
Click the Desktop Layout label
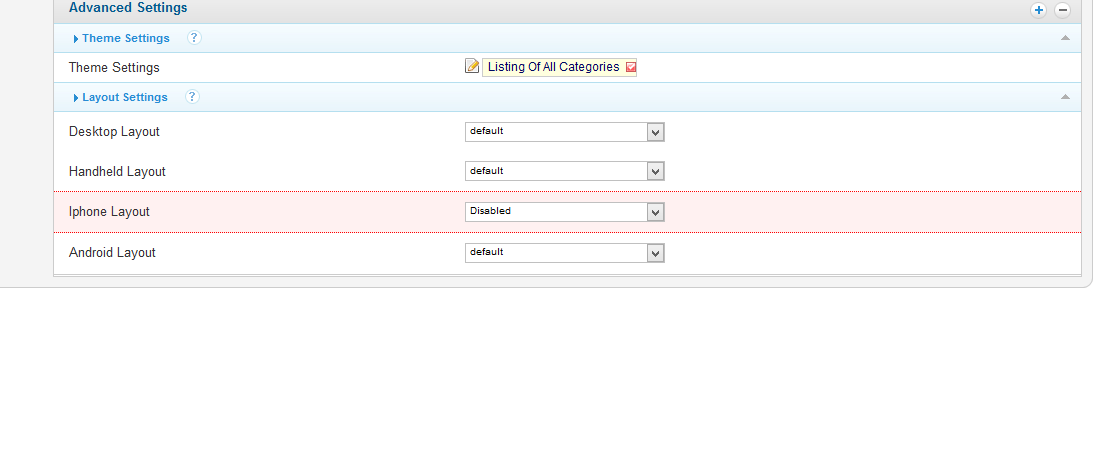coord(114,131)
